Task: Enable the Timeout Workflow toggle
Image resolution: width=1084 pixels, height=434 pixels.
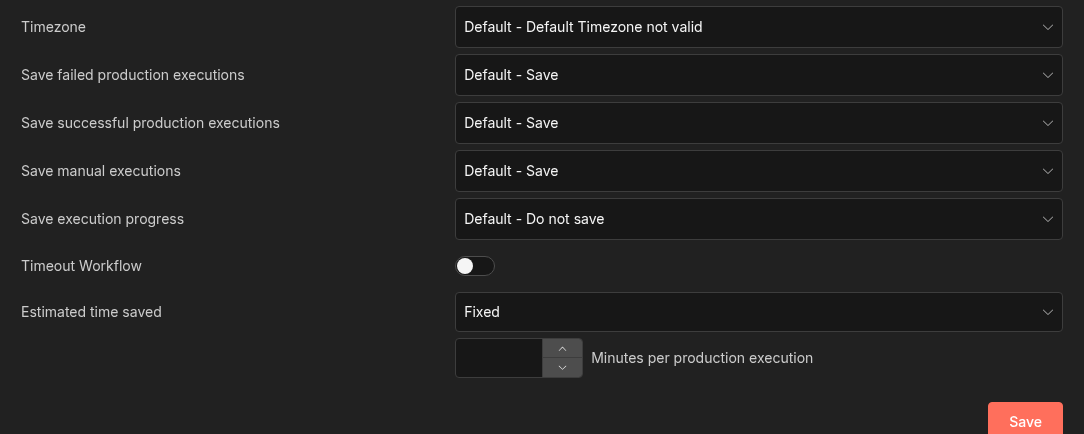Action: pos(475,266)
